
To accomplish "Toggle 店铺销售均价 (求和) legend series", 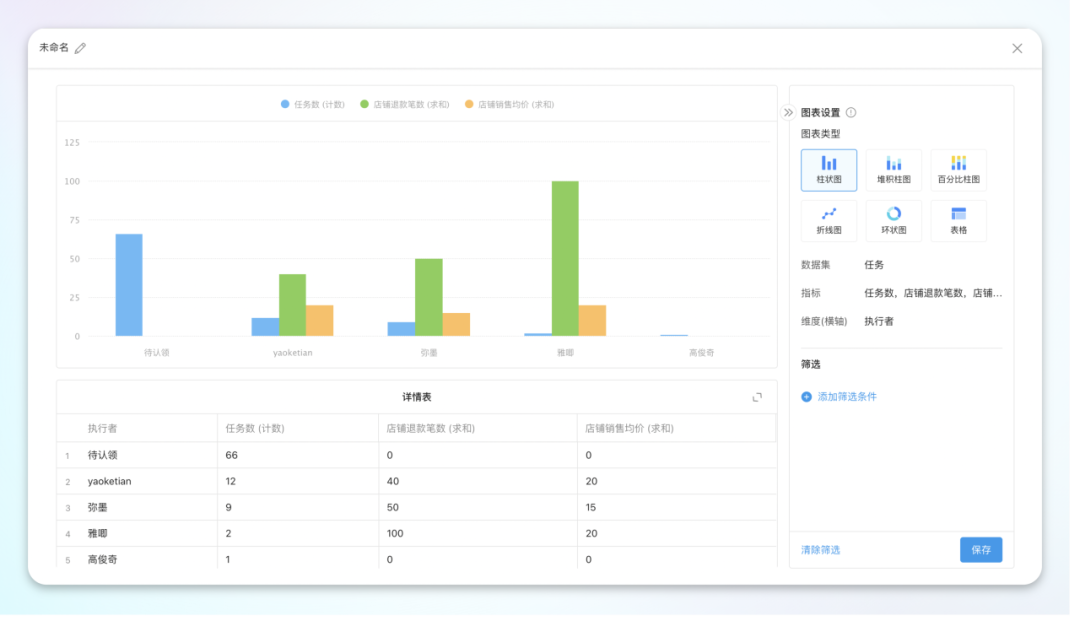I will tap(509, 104).
